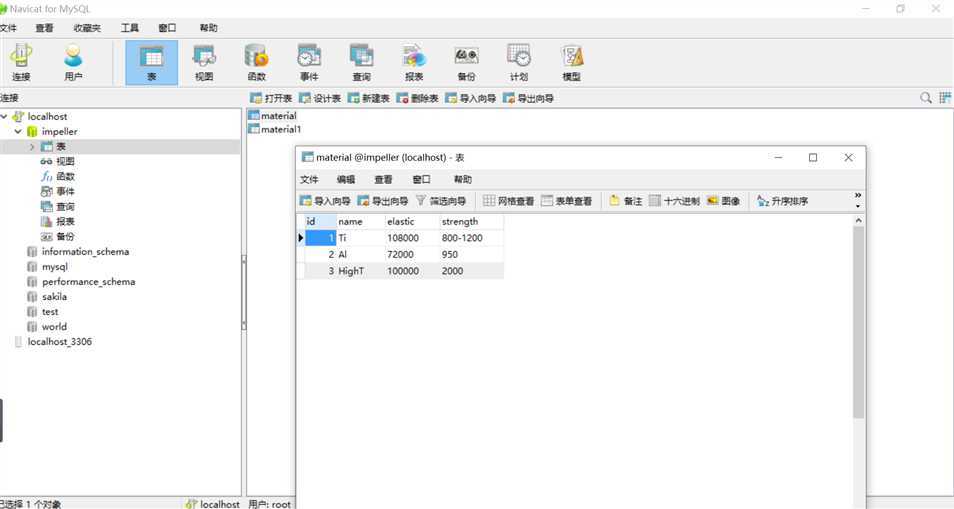Select Events (事件) in impeller tree
This screenshot has width=954, height=509.
pos(58,191)
